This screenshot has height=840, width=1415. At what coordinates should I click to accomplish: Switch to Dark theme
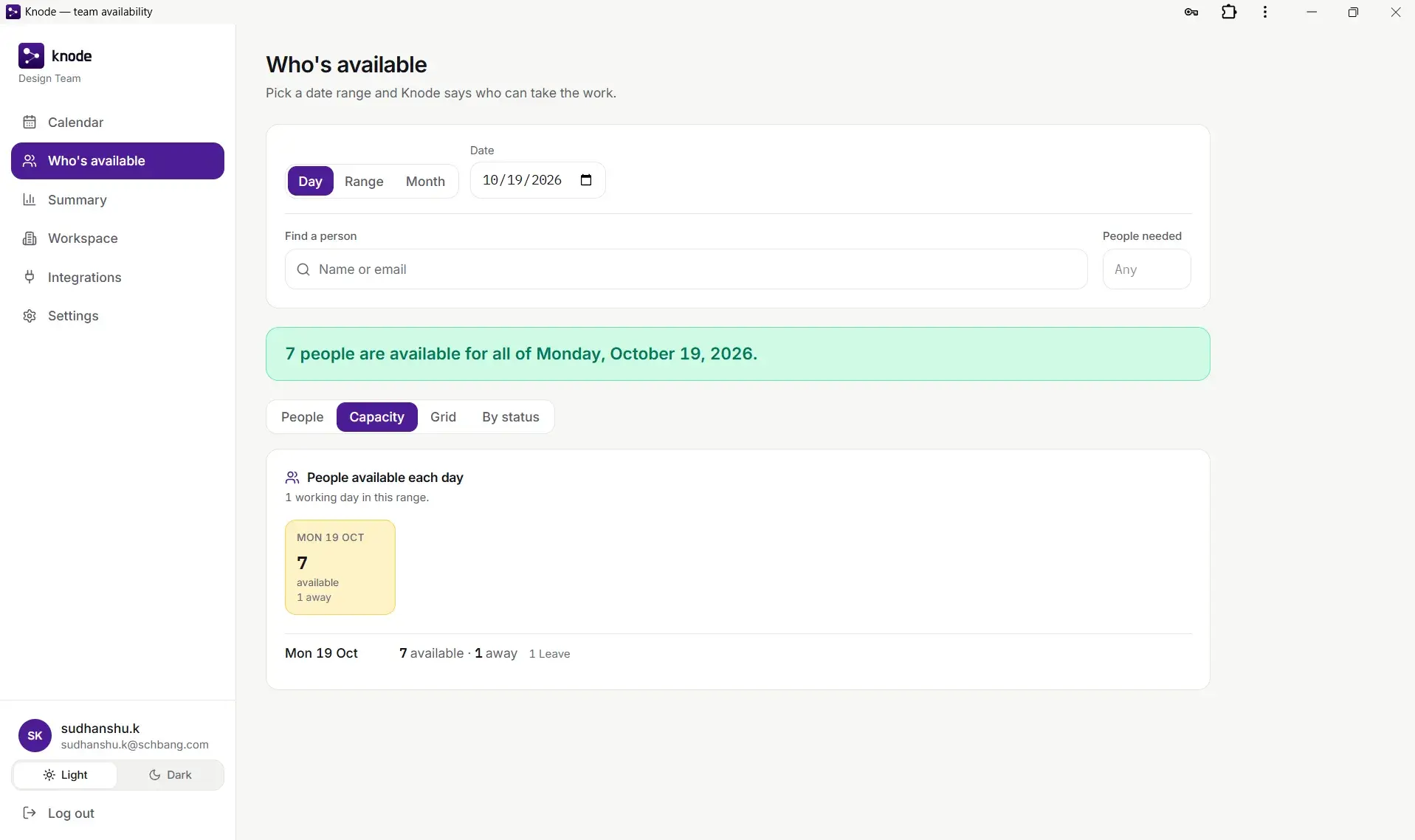(x=171, y=775)
